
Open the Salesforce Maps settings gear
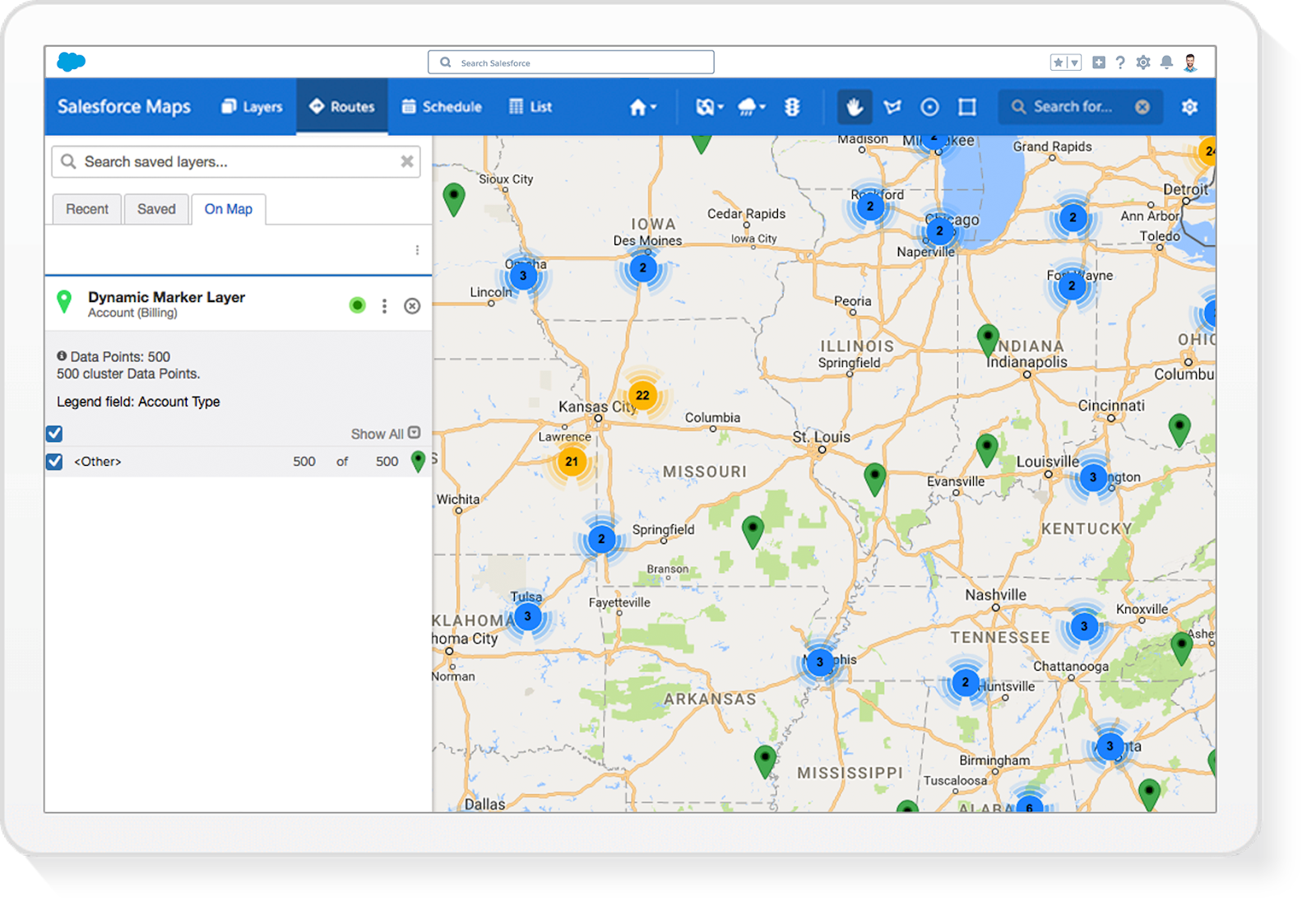(x=1189, y=107)
